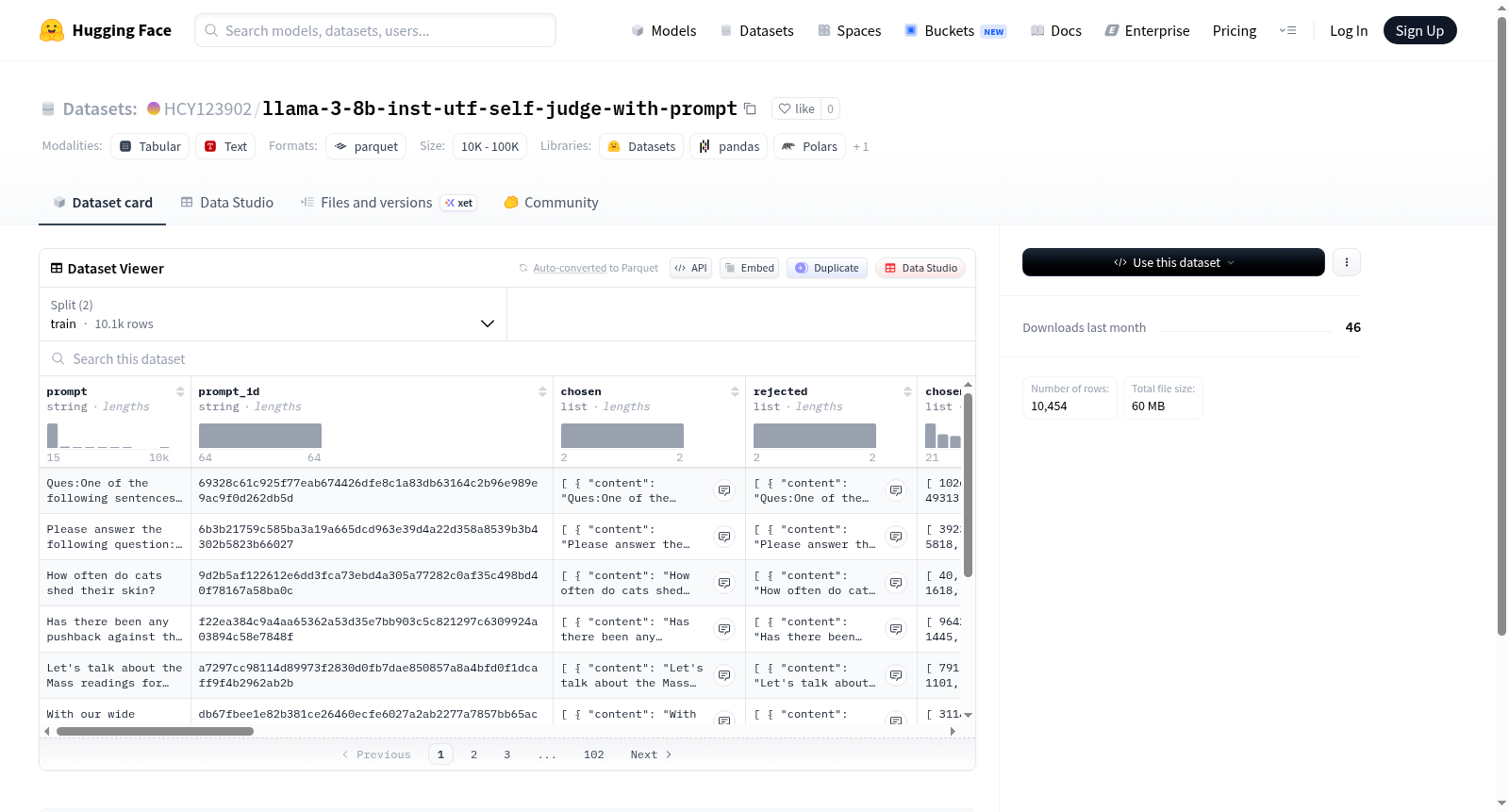Open Enterprise in the top navigation
The image size is (1509, 812).
[x=1147, y=30]
